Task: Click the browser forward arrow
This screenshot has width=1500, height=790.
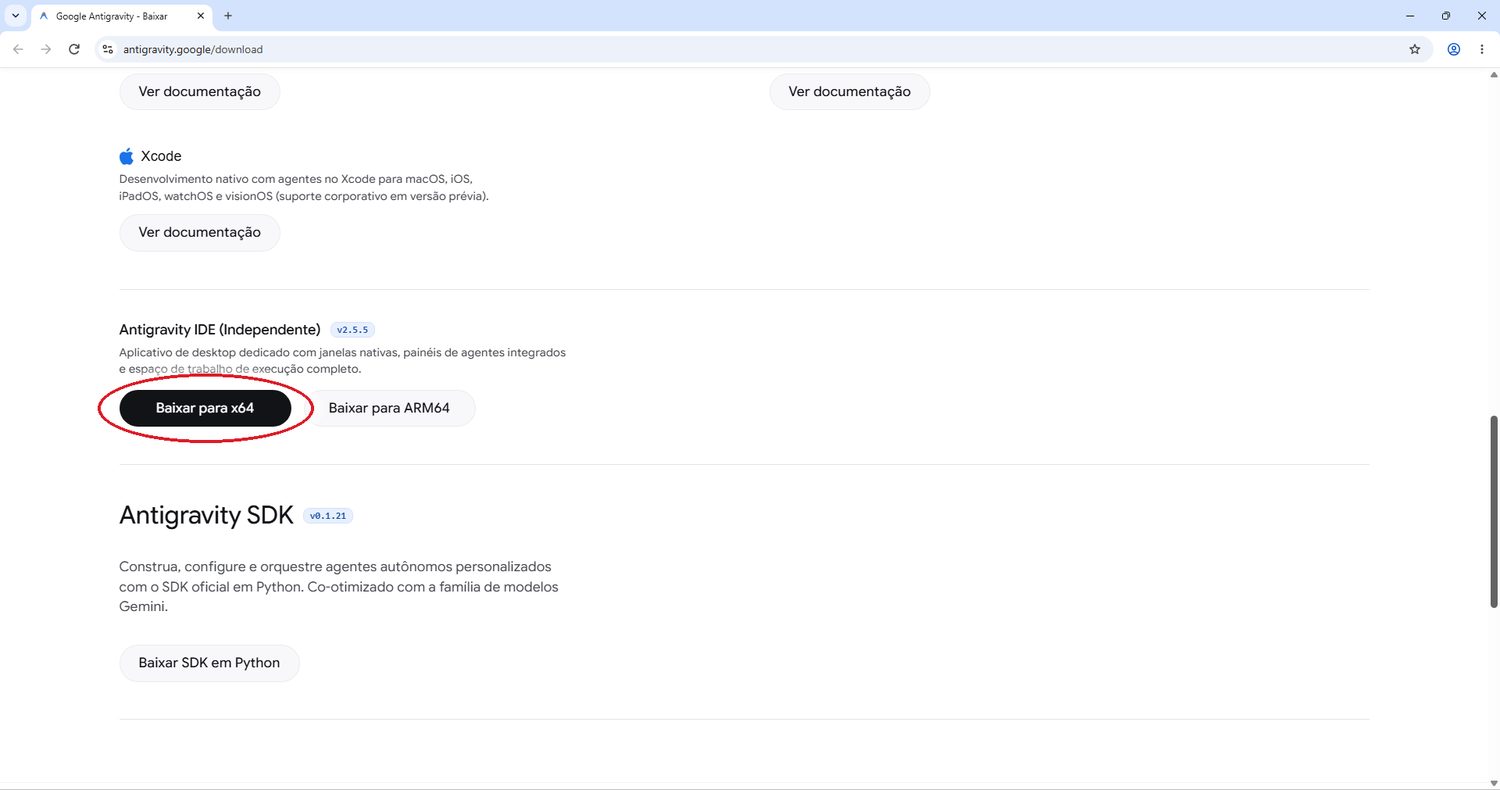Action: tap(46, 49)
